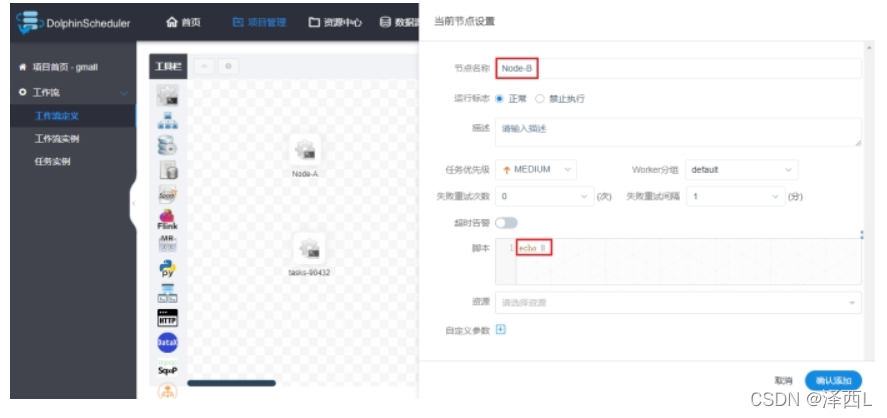Open the 资源 resource selection dropdown
The height and width of the screenshot is (418, 887).
point(678,303)
